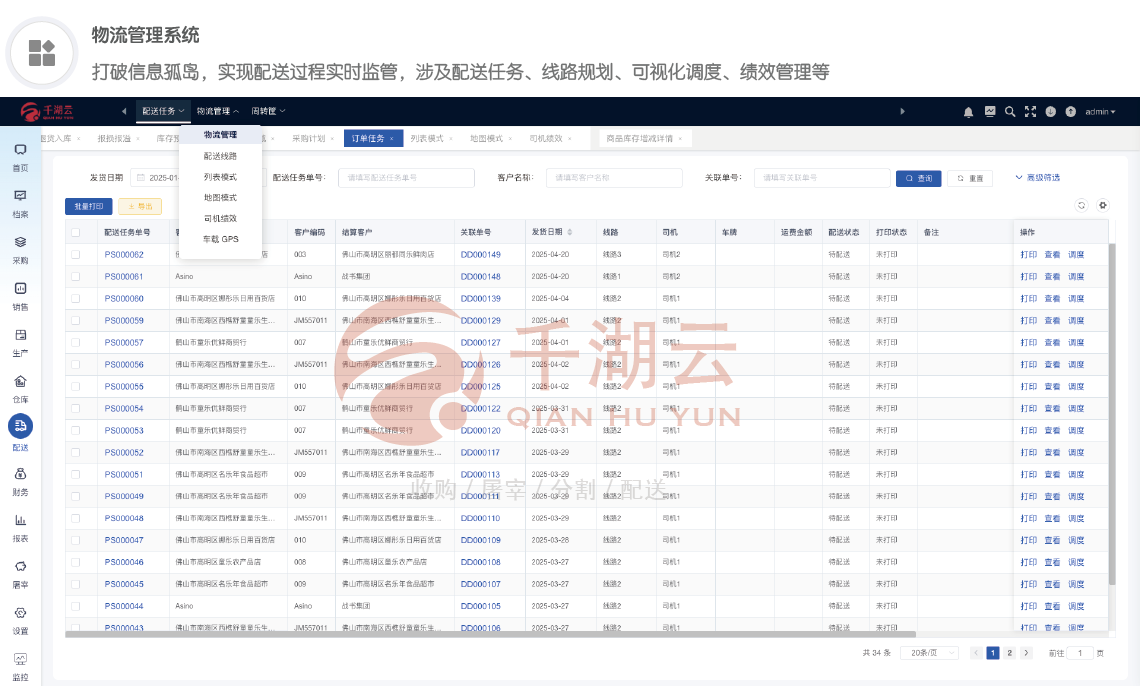Viewport: 1140px width, 696px height.
Task: Check the row checkbox for PS000060
Action: point(75,299)
